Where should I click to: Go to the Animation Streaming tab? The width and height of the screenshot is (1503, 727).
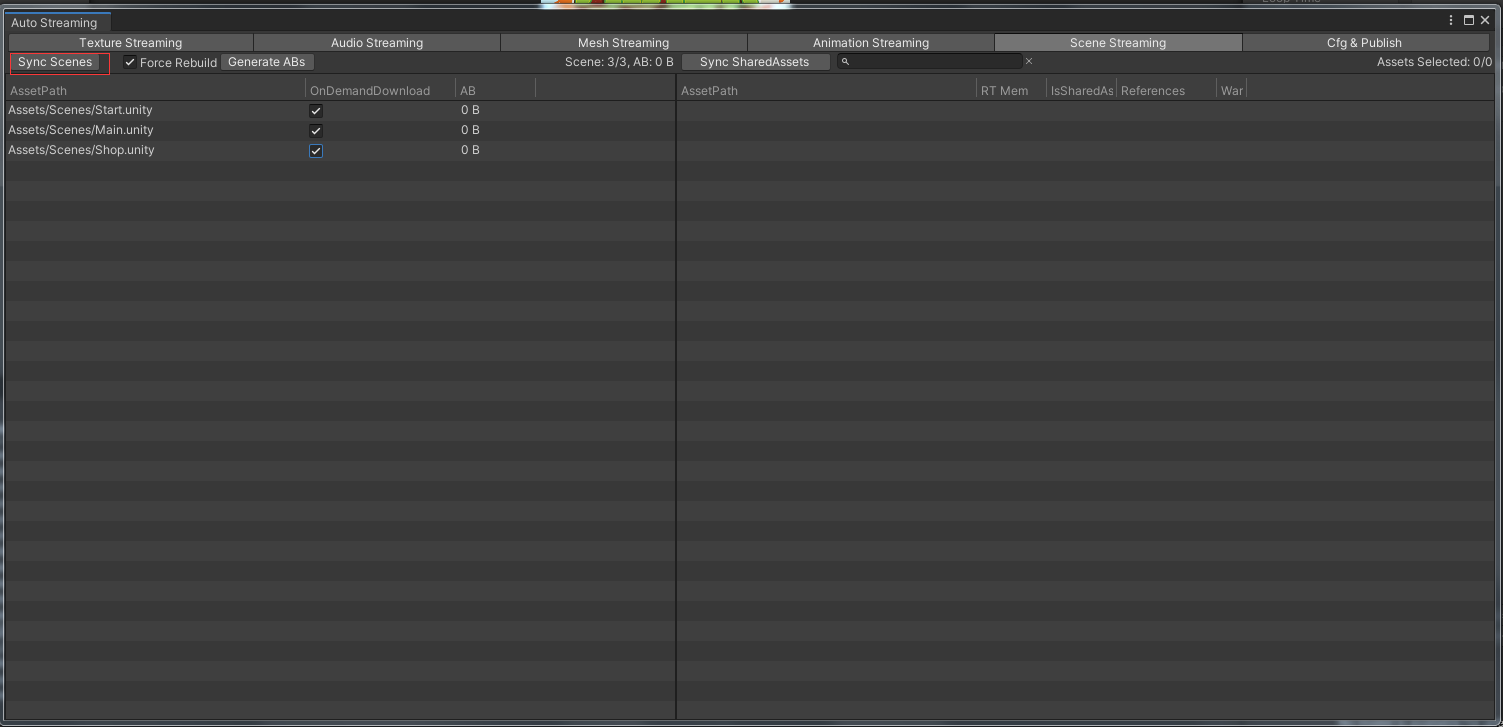click(x=871, y=42)
